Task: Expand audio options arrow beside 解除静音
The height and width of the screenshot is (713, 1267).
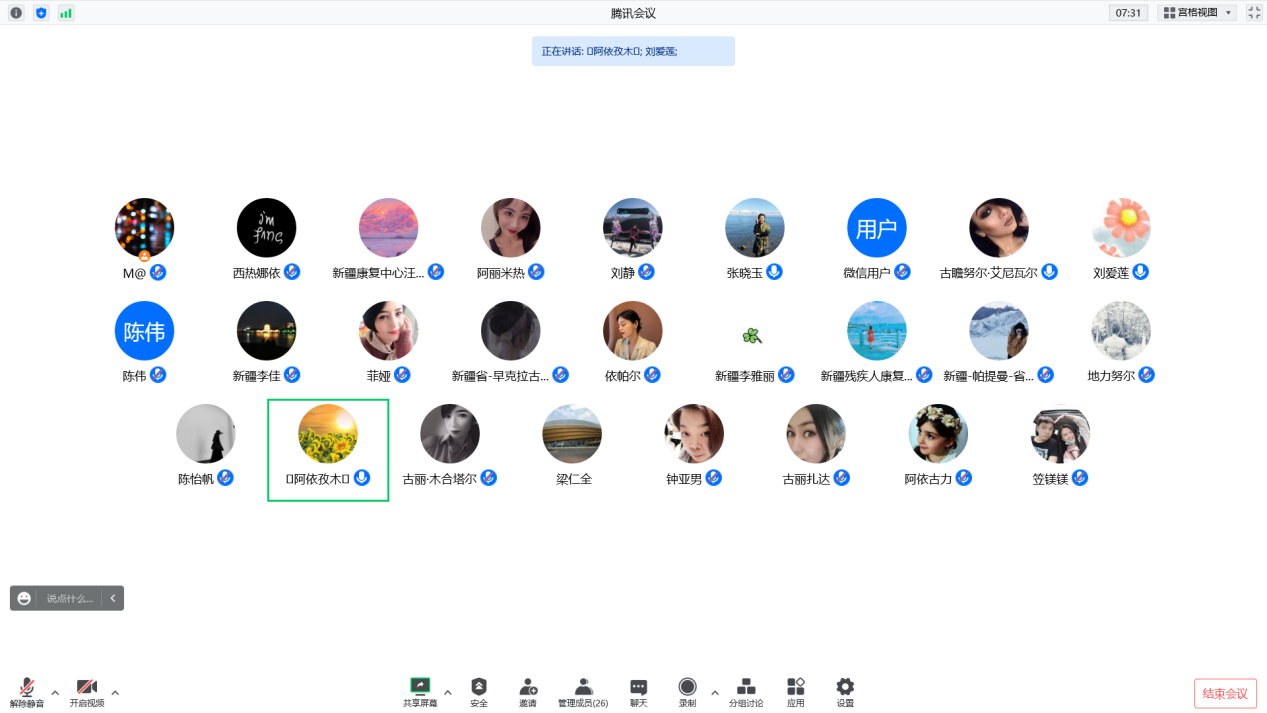Action: tap(55, 692)
